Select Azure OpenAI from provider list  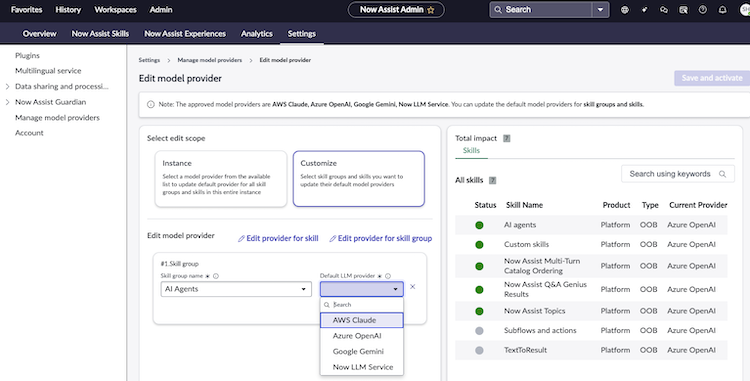pyautogui.click(x=362, y=336)
